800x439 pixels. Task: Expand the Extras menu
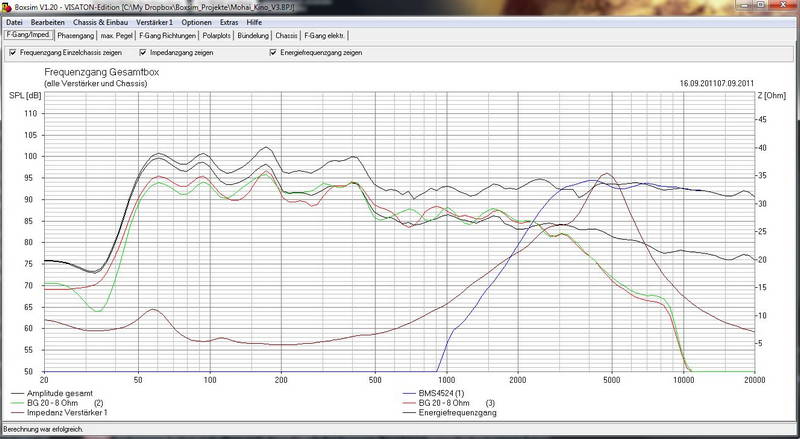tap(230, 20)
